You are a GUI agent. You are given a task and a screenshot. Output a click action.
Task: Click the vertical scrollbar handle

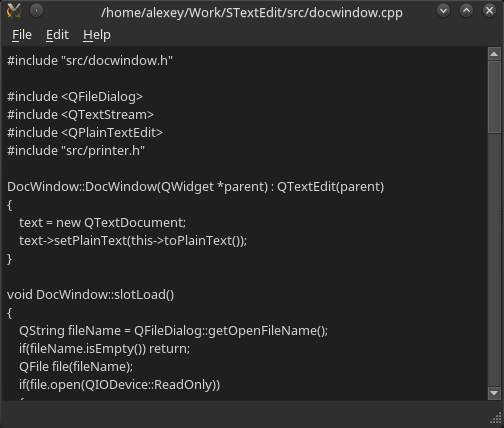tap(494, 97)
